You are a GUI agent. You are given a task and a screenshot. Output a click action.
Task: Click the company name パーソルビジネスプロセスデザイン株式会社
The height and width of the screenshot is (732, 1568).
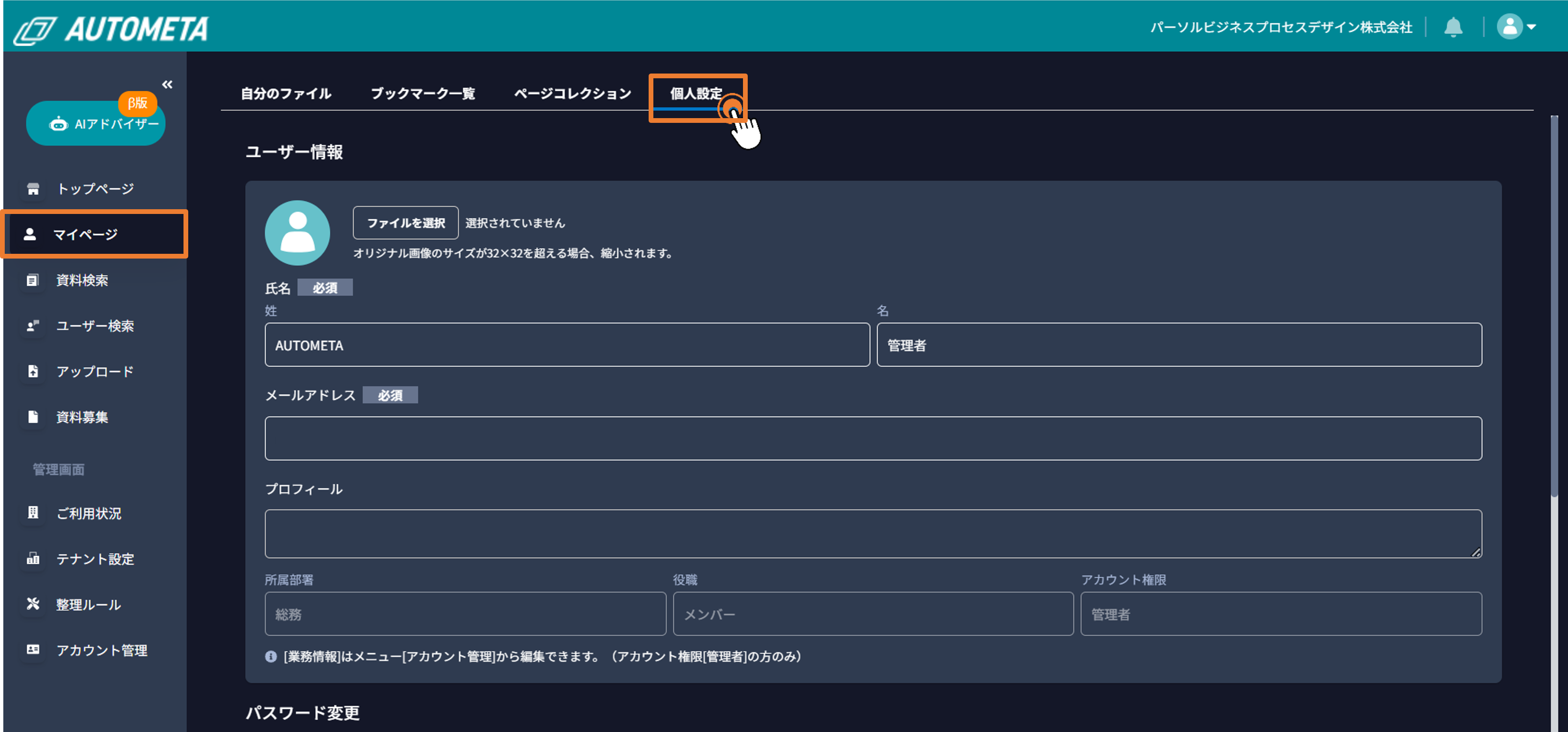point(1281,28)
